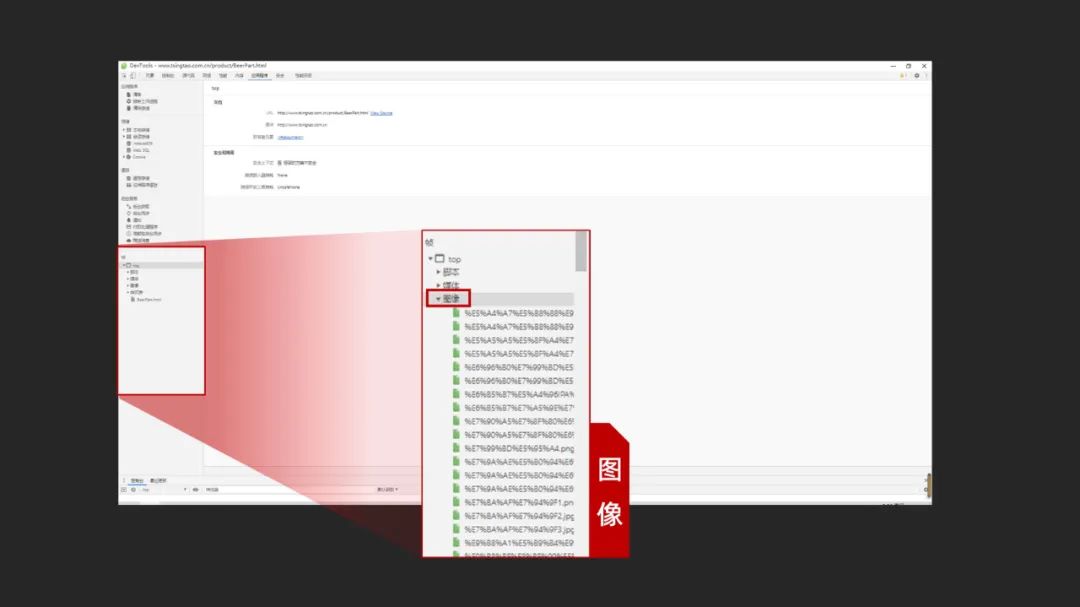Select 脚本 under the top frame
Image resolution: width=1080 pixels, height=607 pixels.
(134, 272)
